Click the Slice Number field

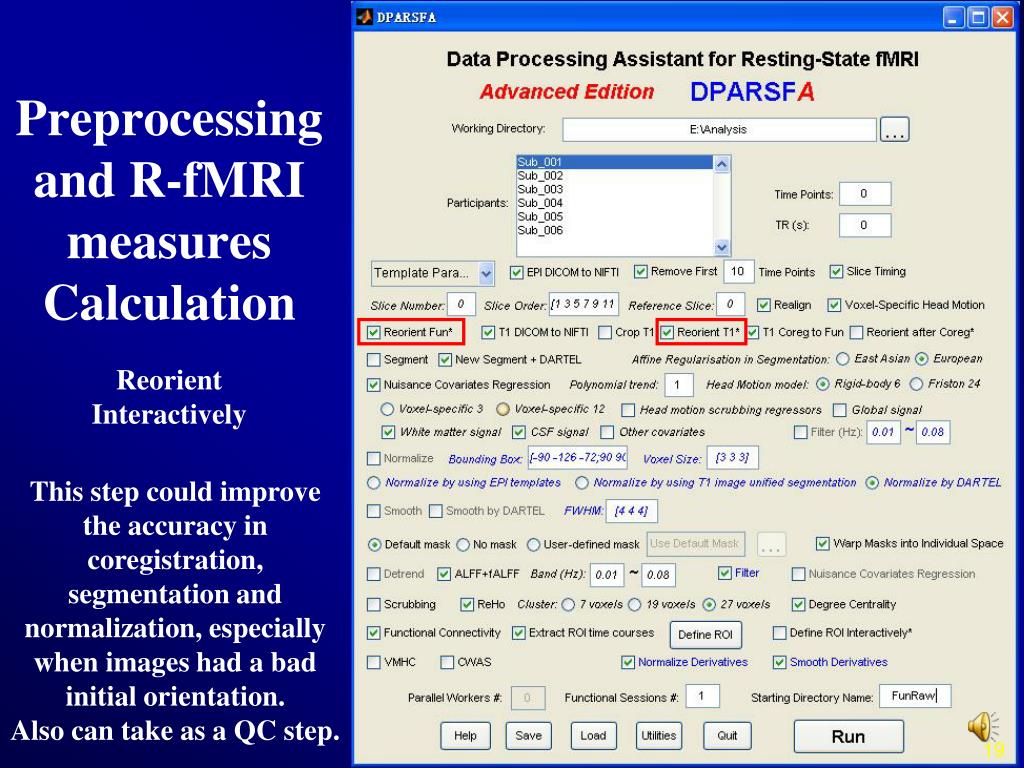point(460,304)
